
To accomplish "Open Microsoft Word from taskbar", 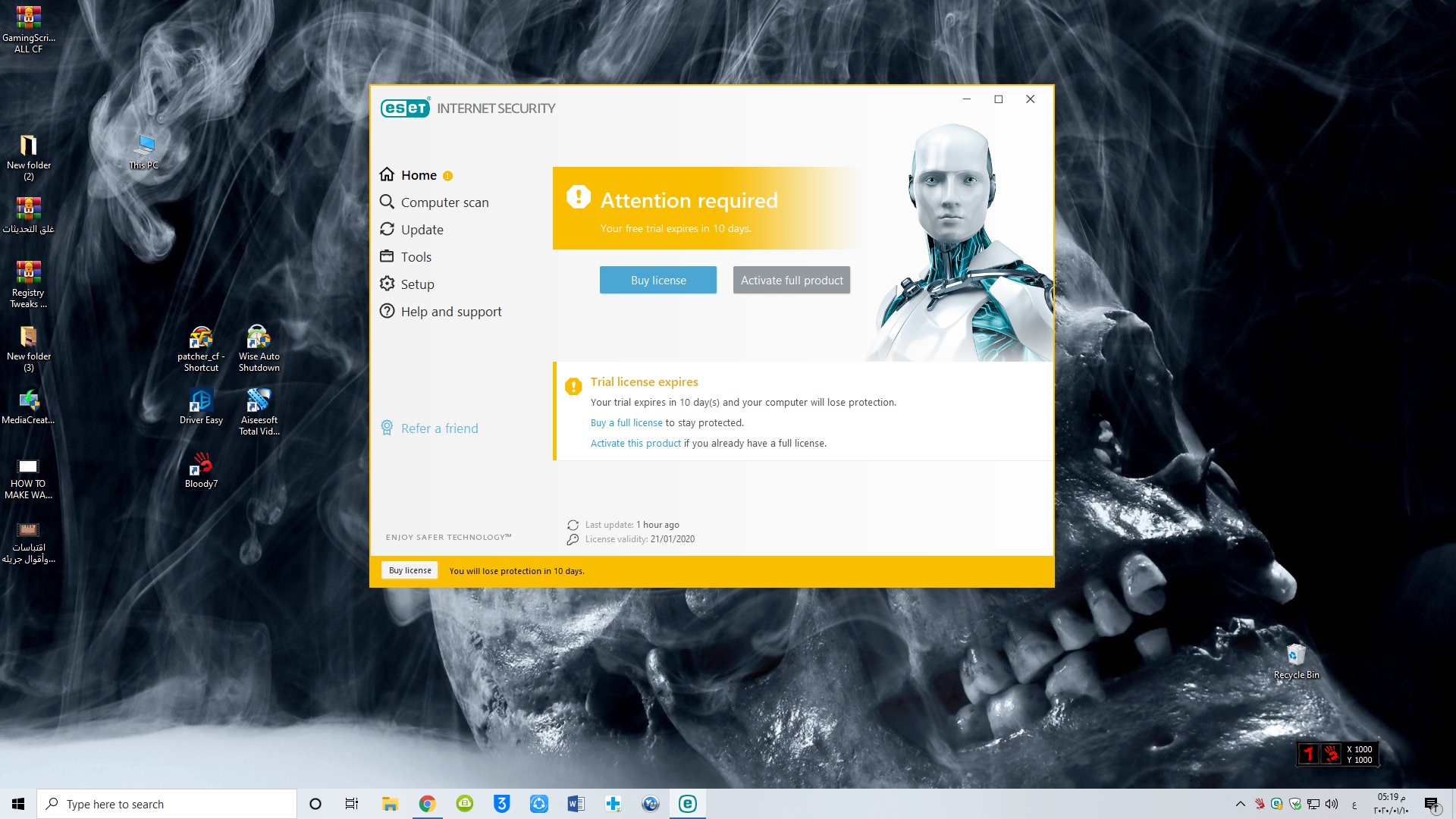I will tap(576, 804).
